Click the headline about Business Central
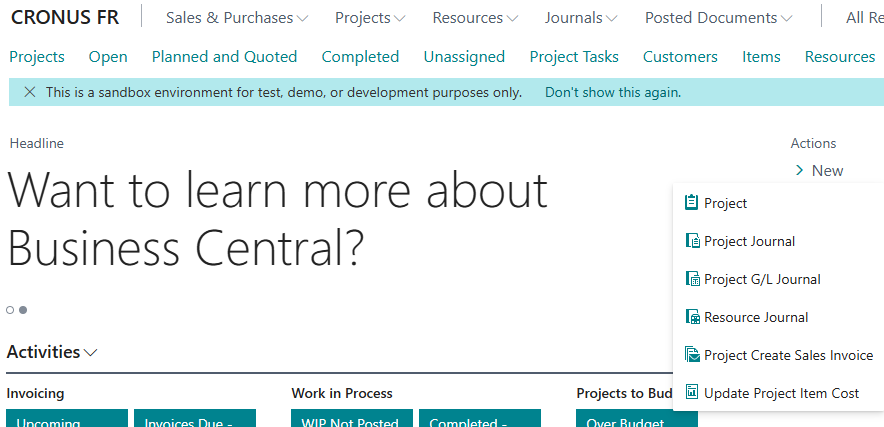Screen dimensions: 884x427 click(x=277, y=219)
